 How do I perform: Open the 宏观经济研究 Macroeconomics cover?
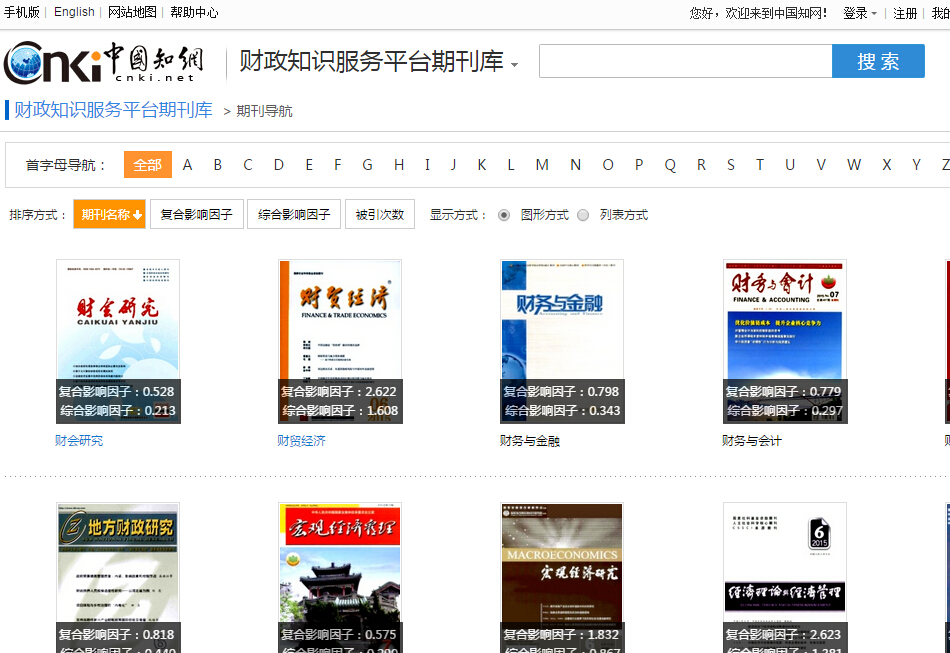coord(562,577)
